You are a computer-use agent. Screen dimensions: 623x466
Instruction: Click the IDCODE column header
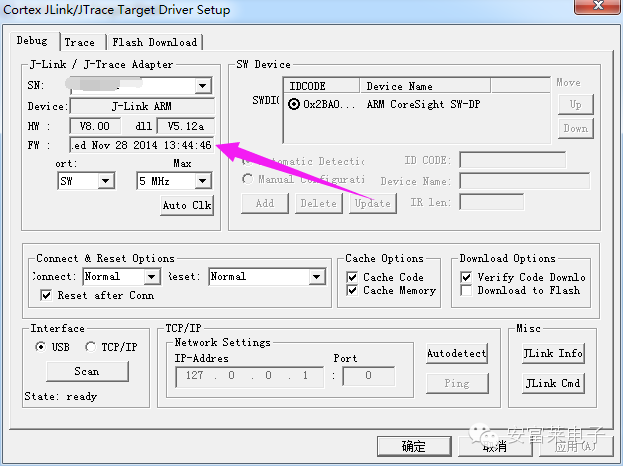pyautogui.click(x=321, y=86)
